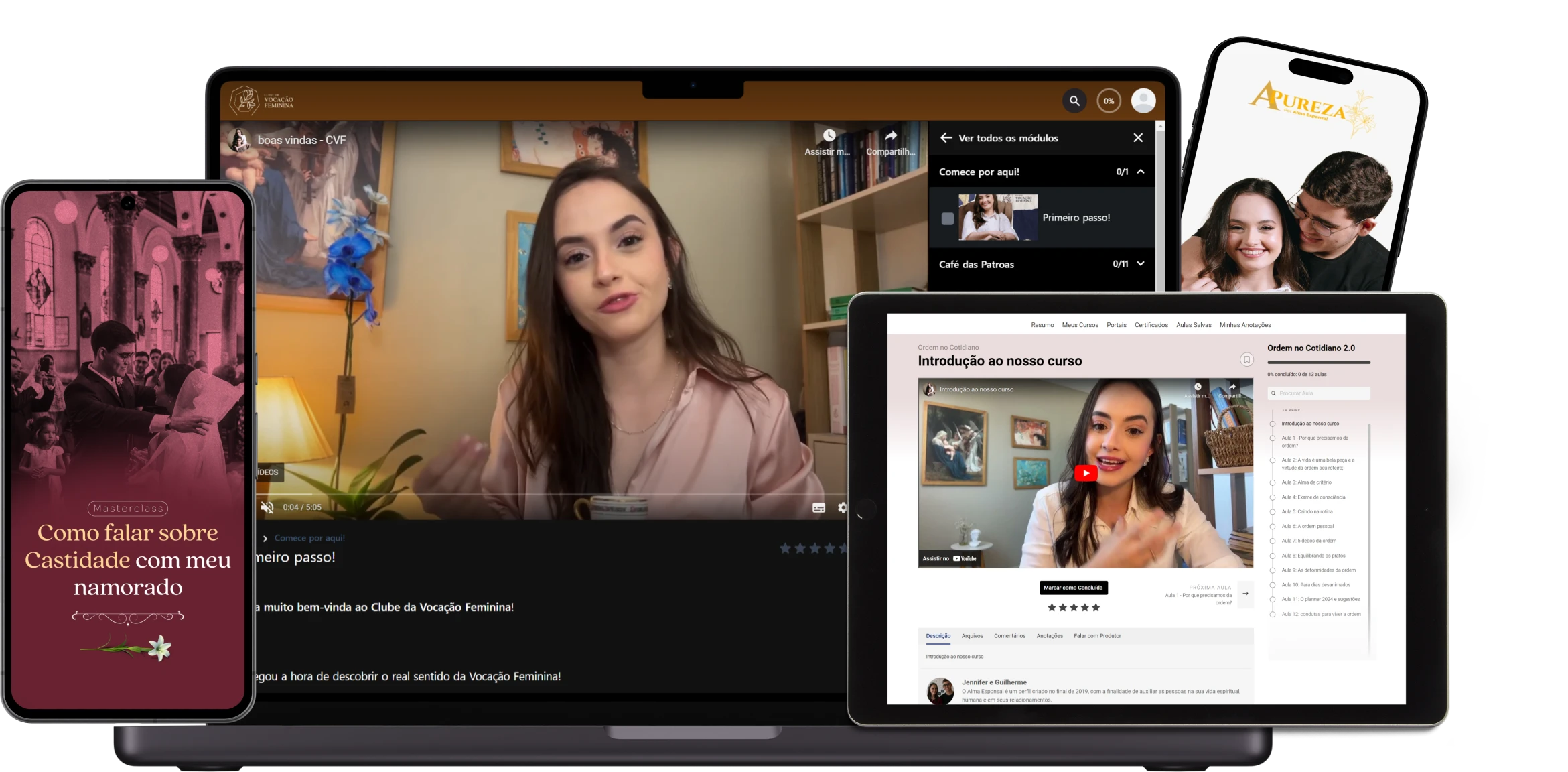The width and height of the screenshot is (1568, 772).
Task: Open the Falar com Produtor tab
Action: pos(1097,636)
